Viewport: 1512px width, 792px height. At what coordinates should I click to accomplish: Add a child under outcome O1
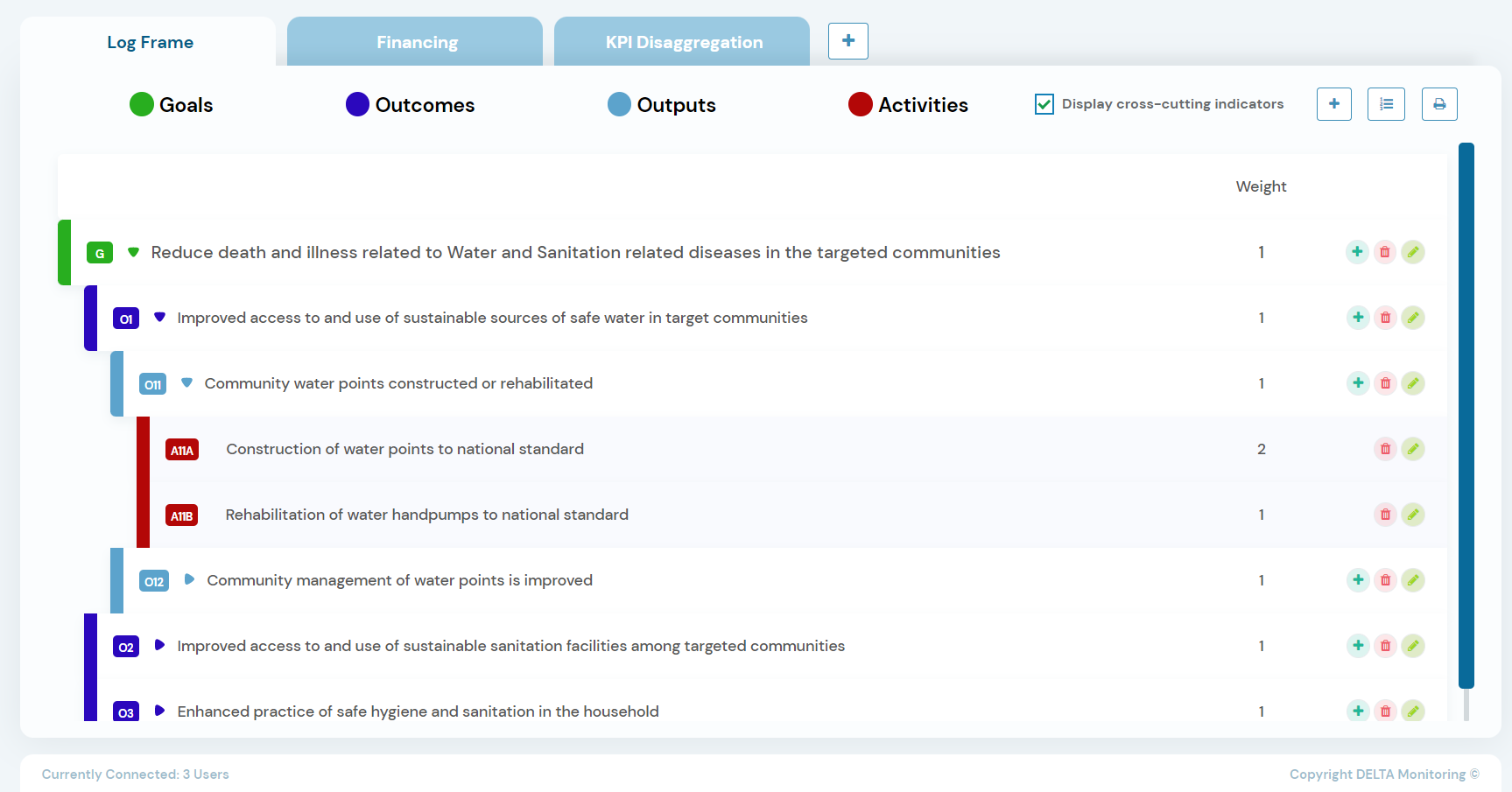1358,318
